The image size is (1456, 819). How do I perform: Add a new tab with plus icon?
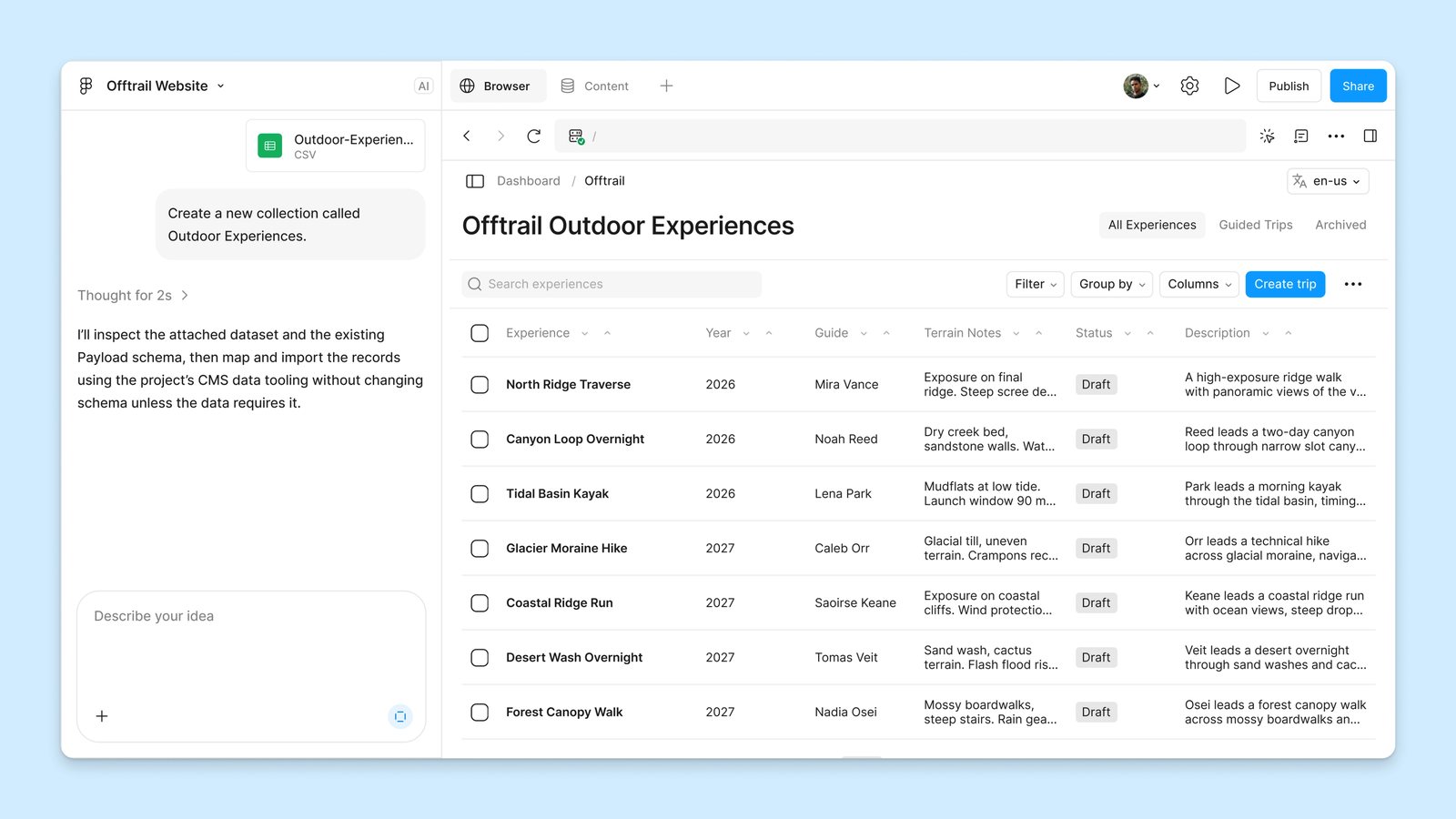pos(666,86)
